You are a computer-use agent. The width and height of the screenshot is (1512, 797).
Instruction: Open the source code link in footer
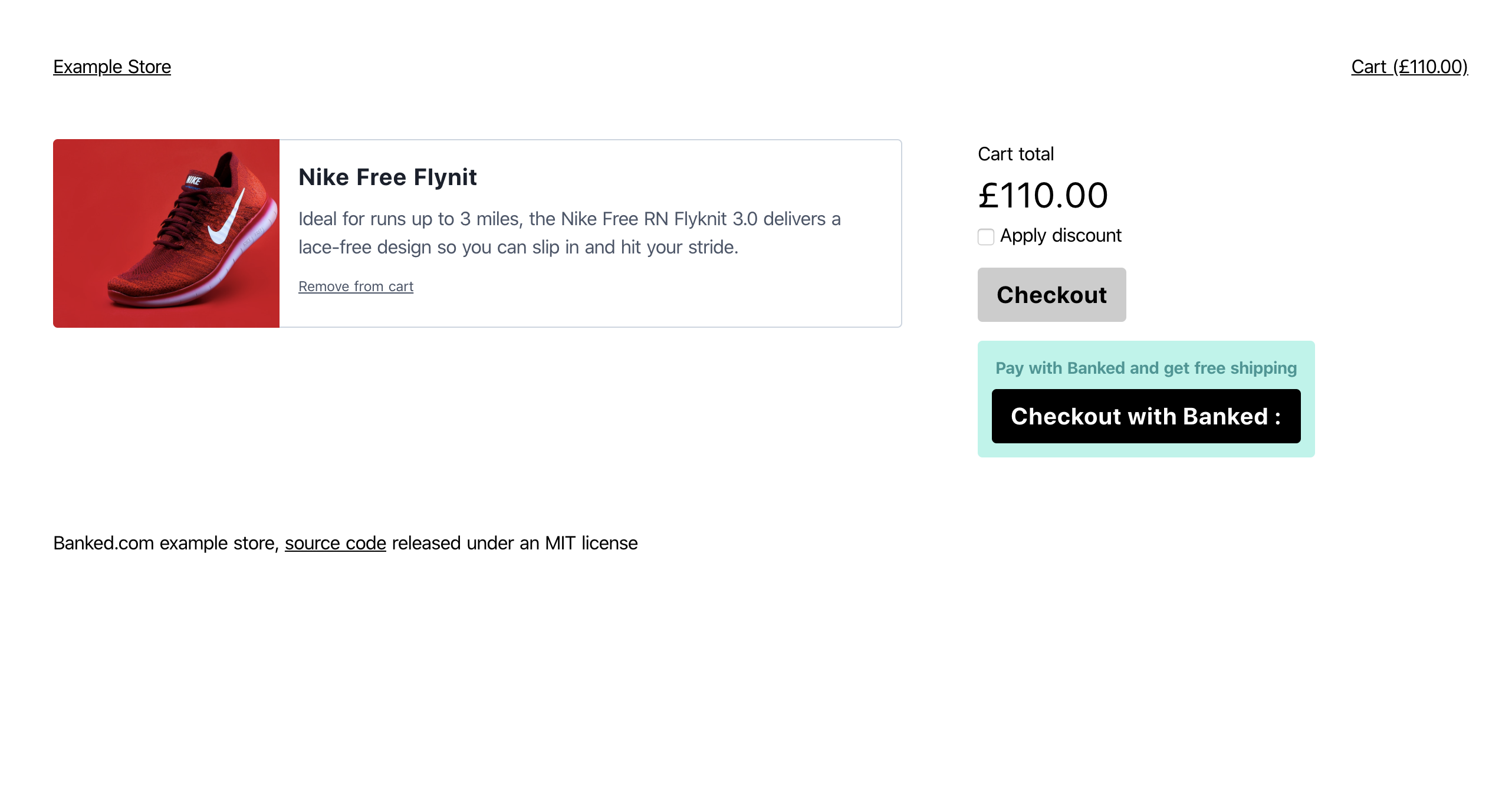tap(336, 543)
